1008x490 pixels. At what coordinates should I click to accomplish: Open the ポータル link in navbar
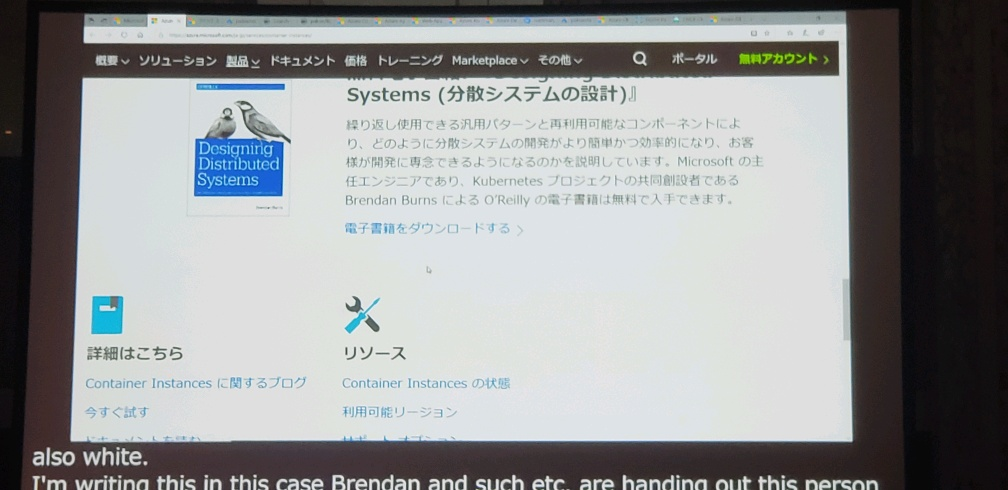point(694,59)
